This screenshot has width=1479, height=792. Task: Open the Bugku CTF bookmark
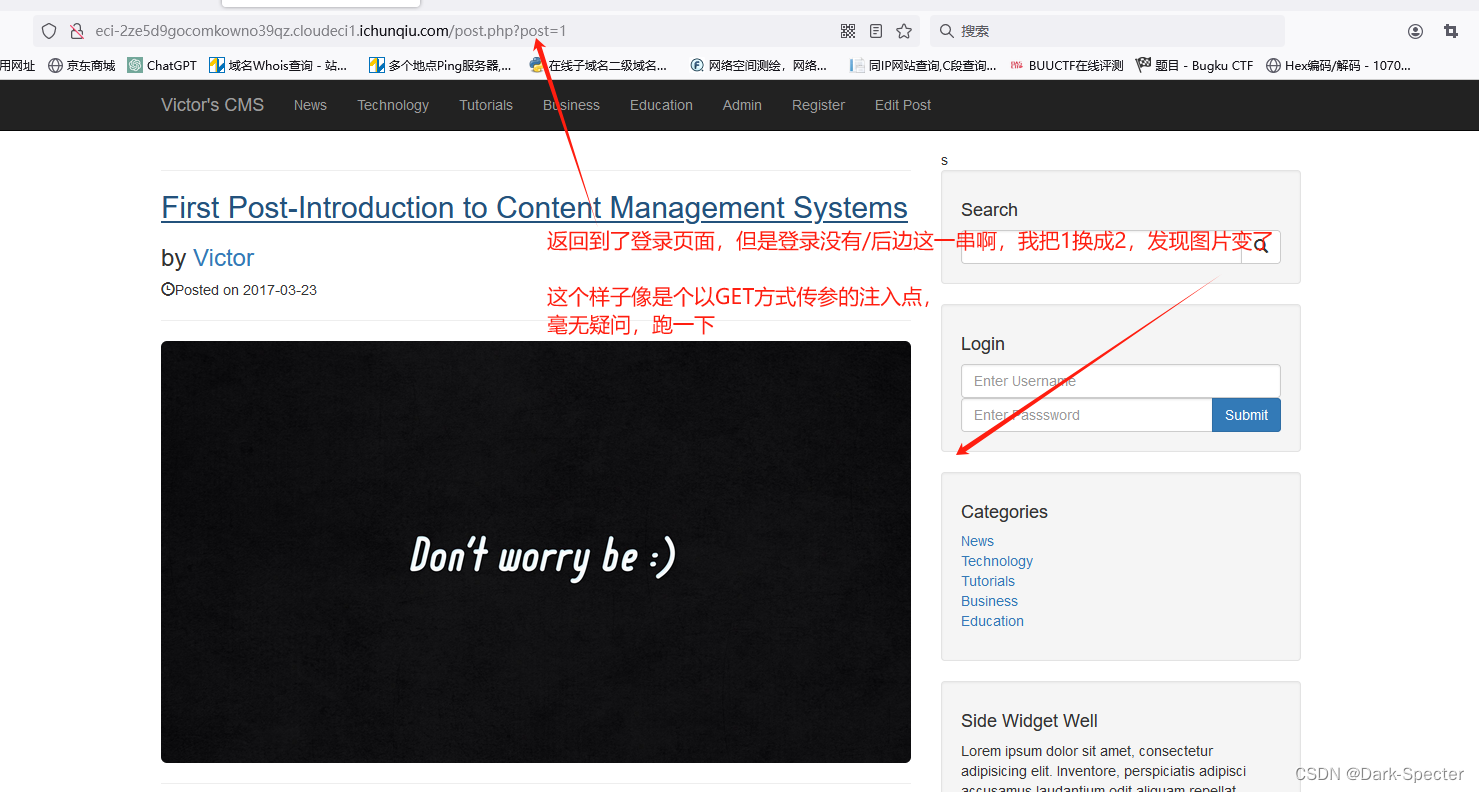(1195, 65)
